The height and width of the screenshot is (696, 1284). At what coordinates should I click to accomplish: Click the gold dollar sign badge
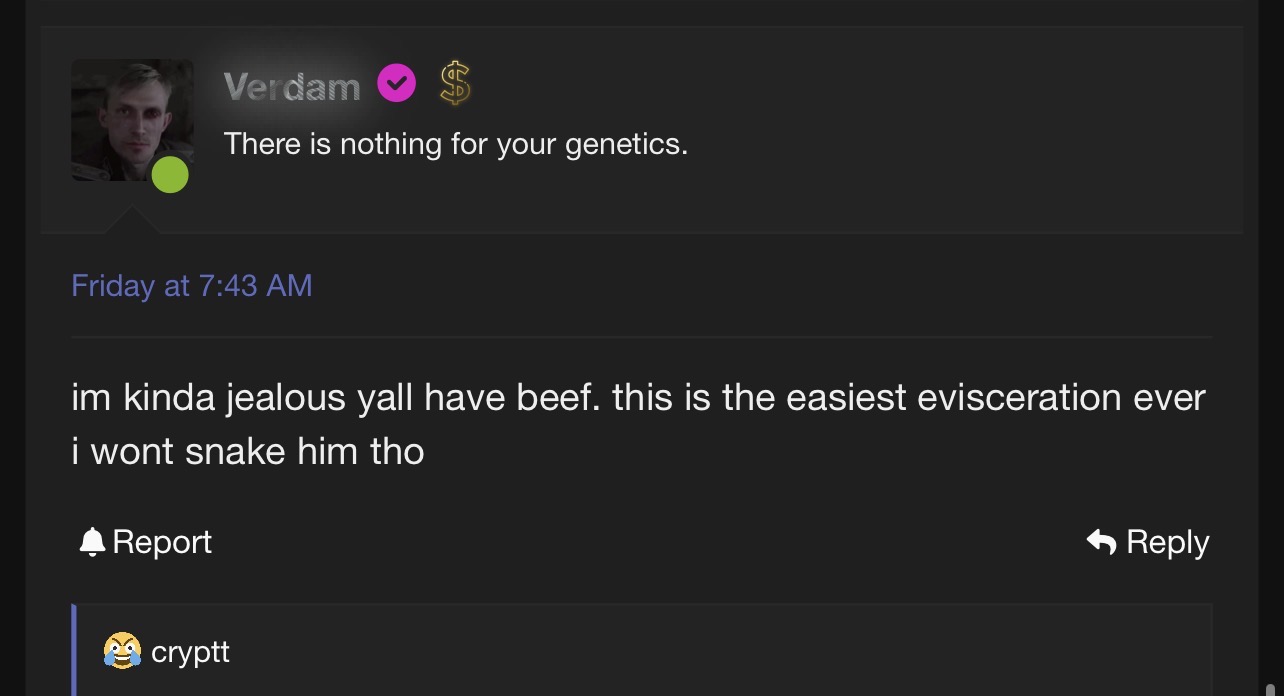455,84
